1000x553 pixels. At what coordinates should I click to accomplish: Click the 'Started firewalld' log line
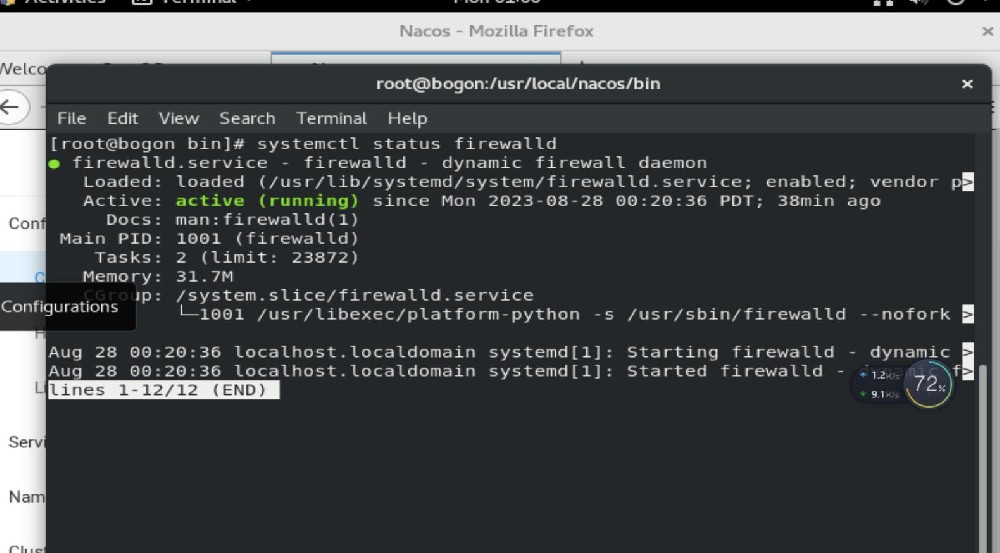coord(511,371)
